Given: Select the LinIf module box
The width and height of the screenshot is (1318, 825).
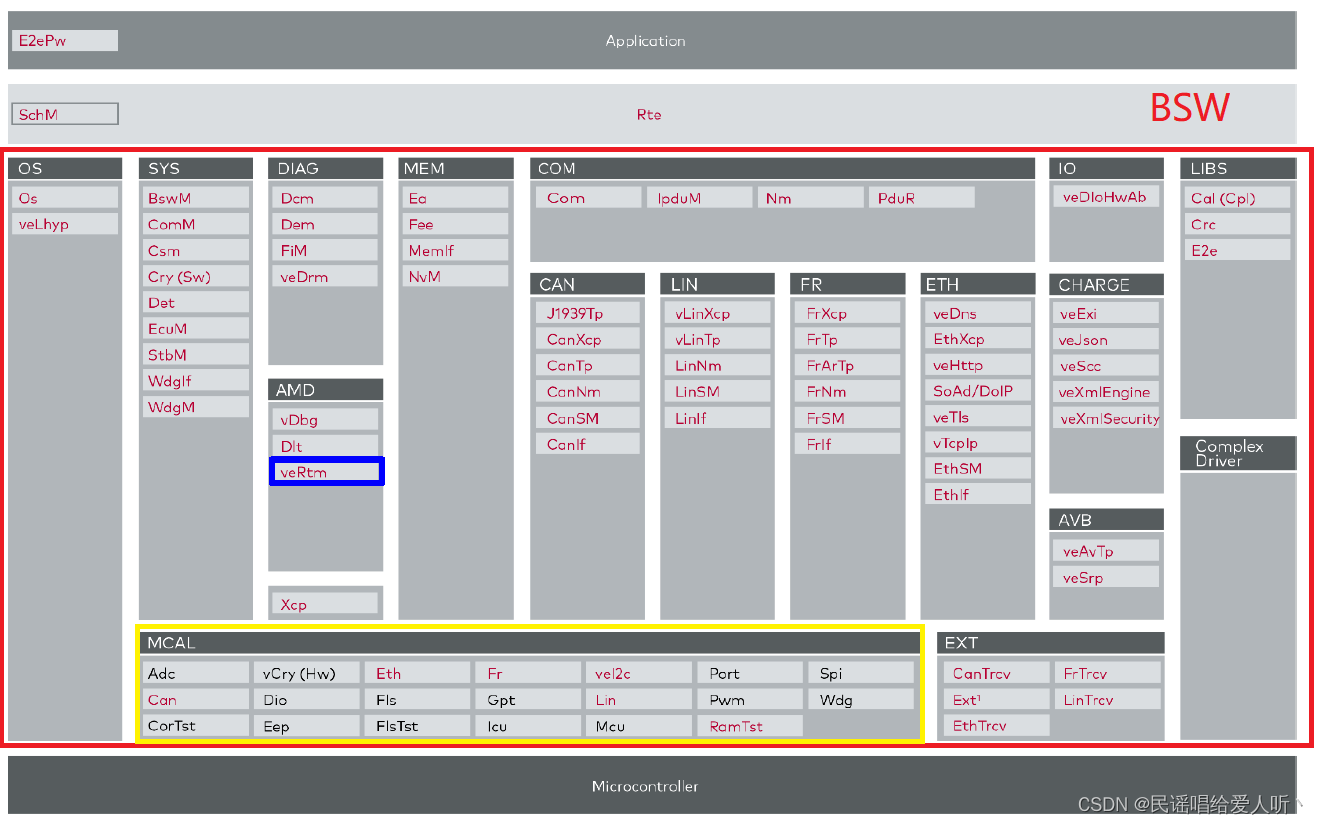Looking at the screenshot, I should (x=718, y=418).
